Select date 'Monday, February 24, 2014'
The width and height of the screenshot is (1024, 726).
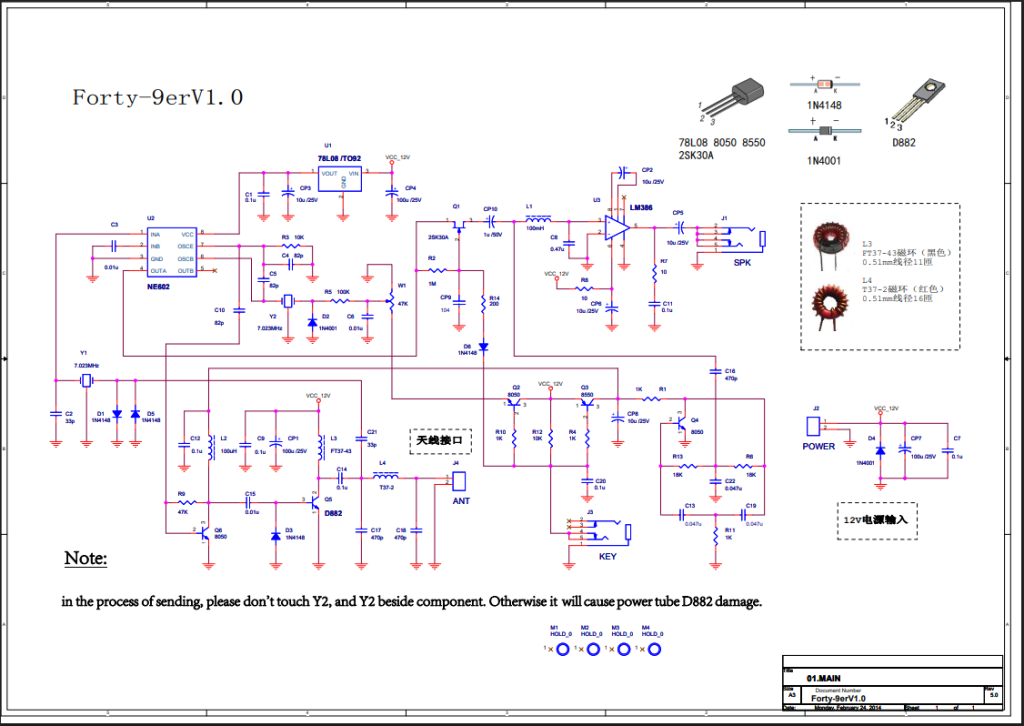(x=848, y=708)
